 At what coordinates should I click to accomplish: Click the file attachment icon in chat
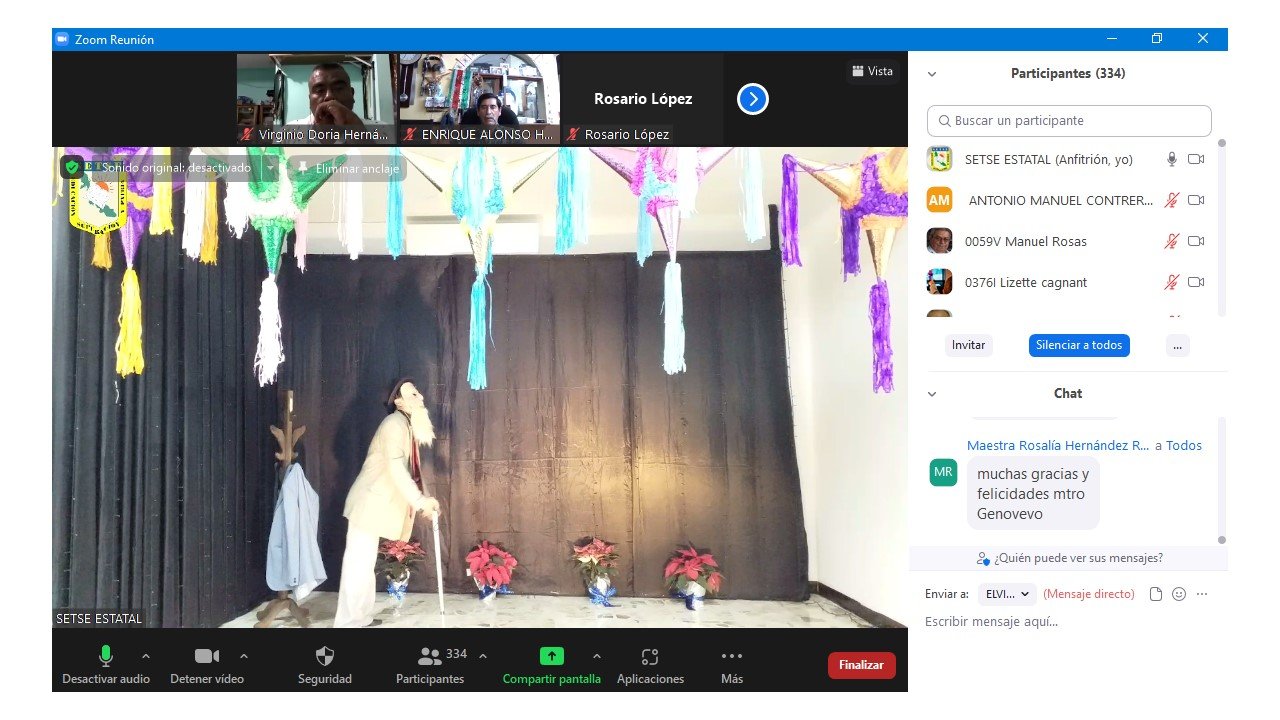click(x=1156, y=594)
